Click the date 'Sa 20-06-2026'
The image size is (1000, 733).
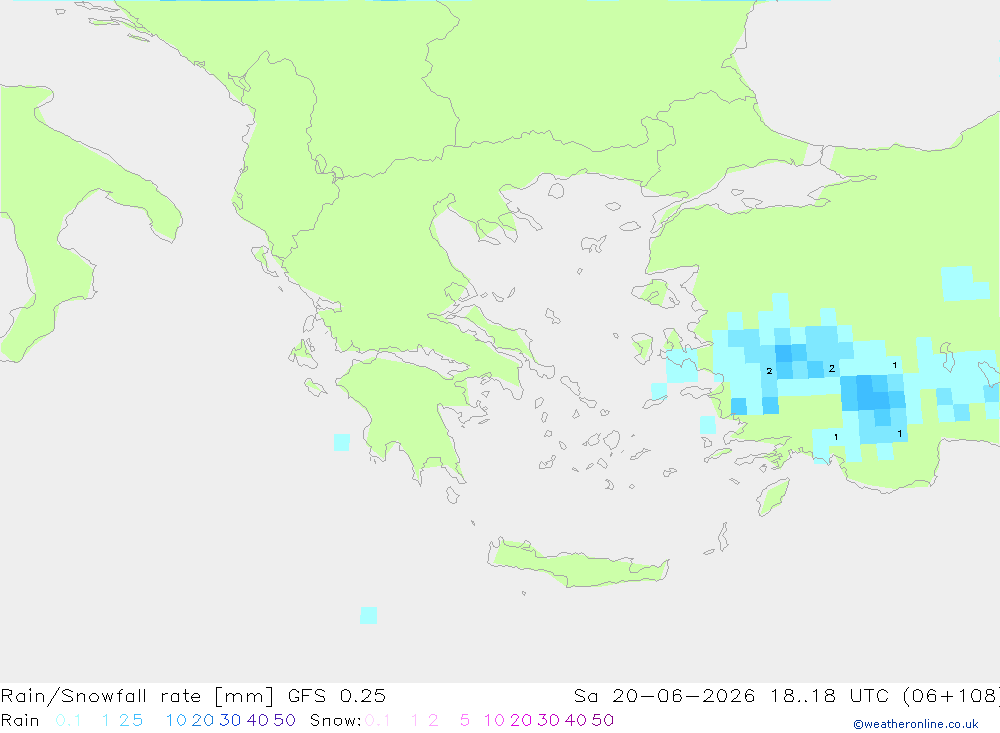[x=665, y=696]
